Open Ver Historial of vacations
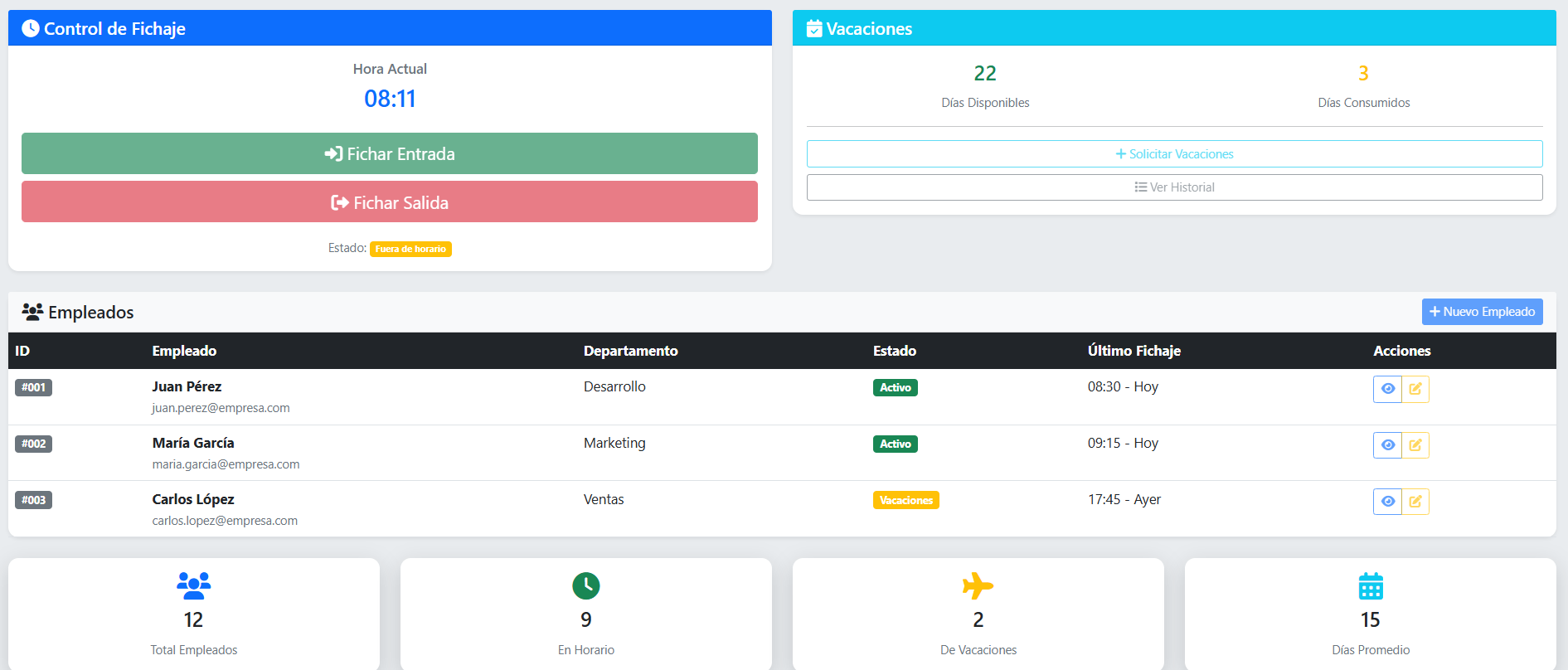Screen dimensions: 1568x670 1175,187
